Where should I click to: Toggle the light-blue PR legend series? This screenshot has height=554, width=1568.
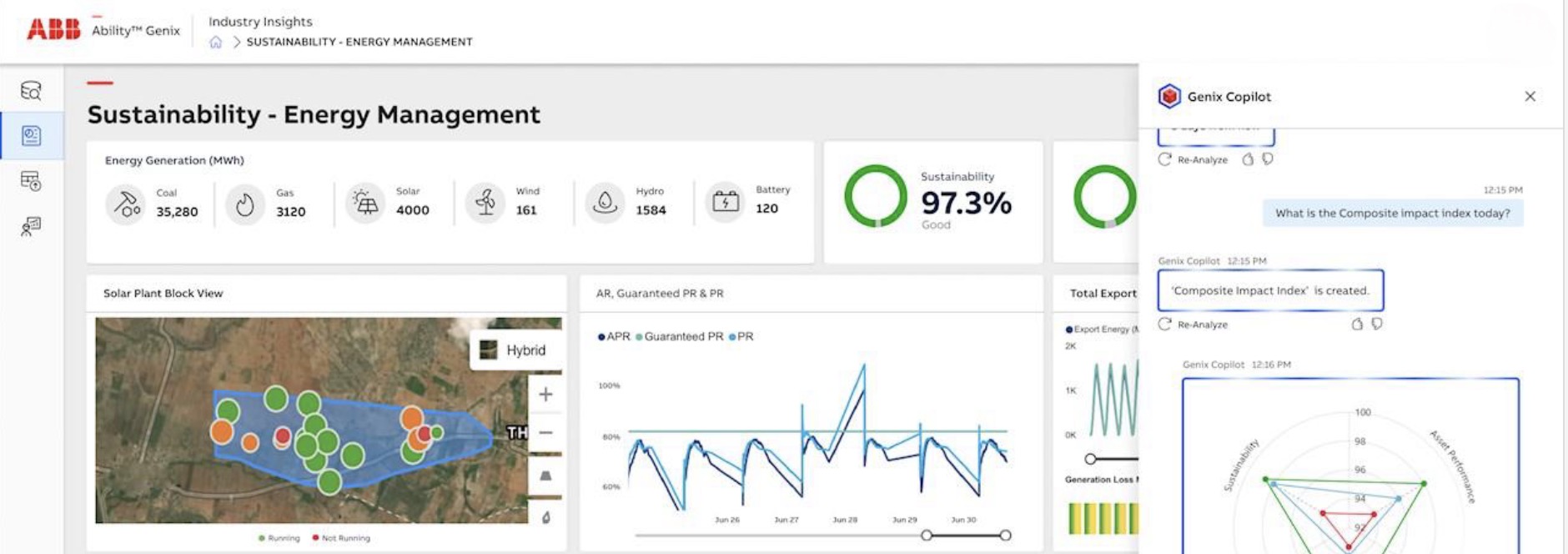coord(741,336)
